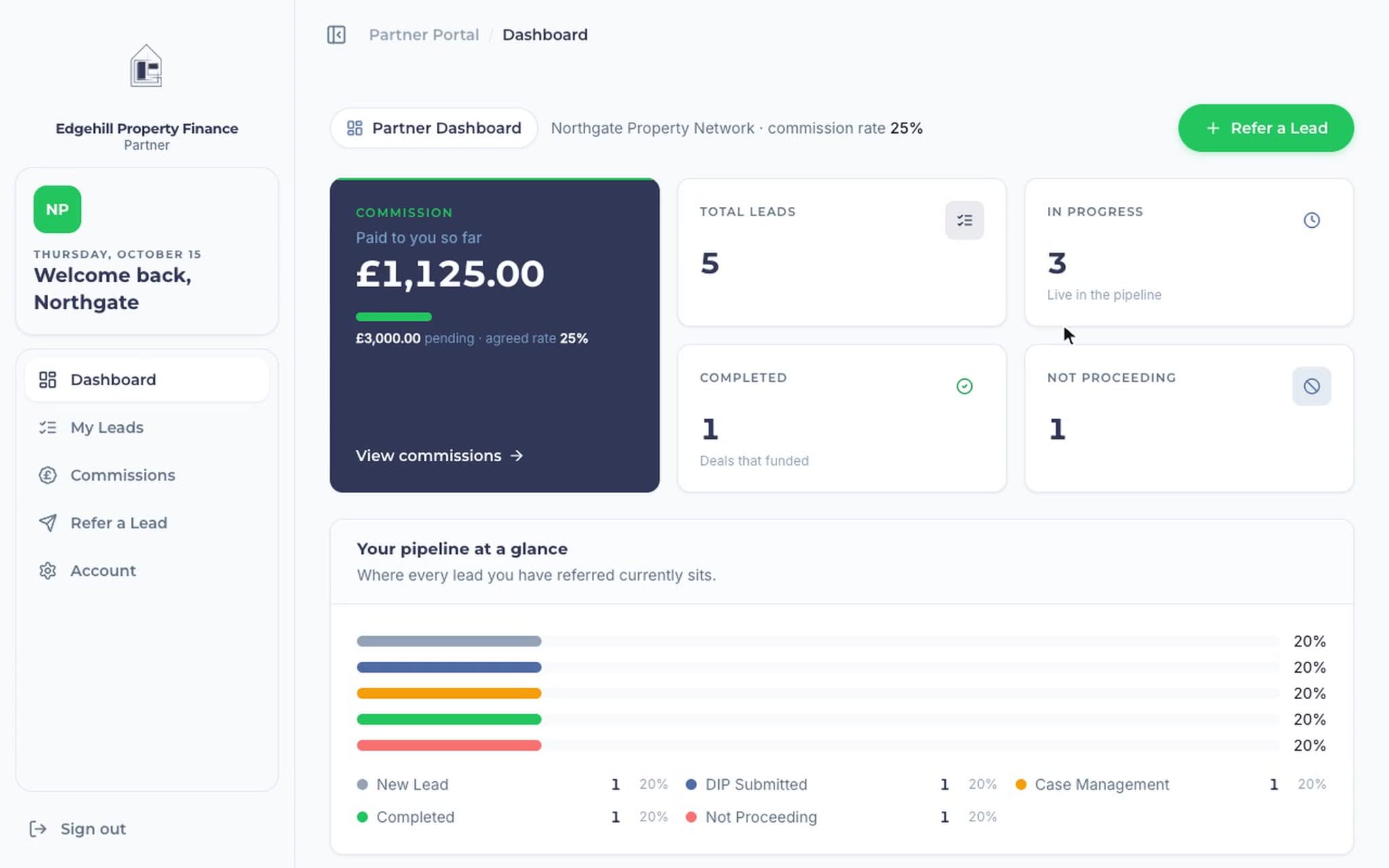Click the grey New Lead legend dot
The width and height of the screenshot is (1389, 868).
click(362, 785)
